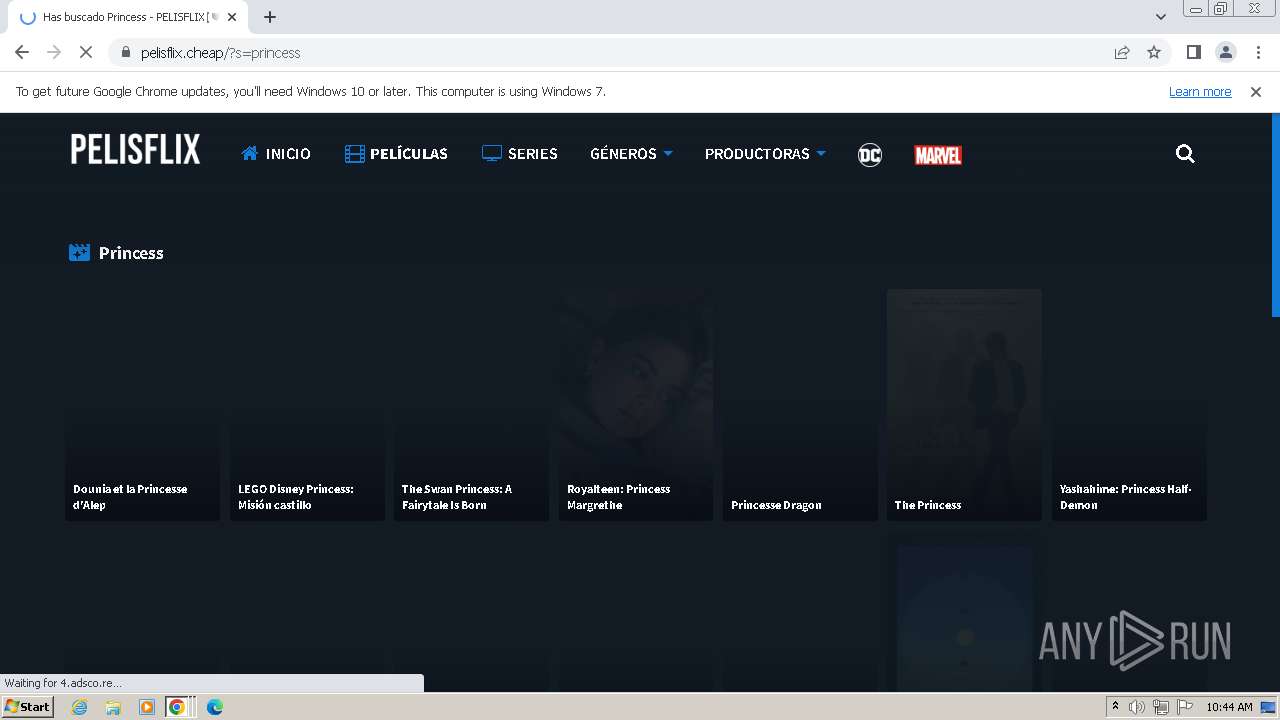Open LEGO Disney Princess: Misión castillo

(307, 405)
